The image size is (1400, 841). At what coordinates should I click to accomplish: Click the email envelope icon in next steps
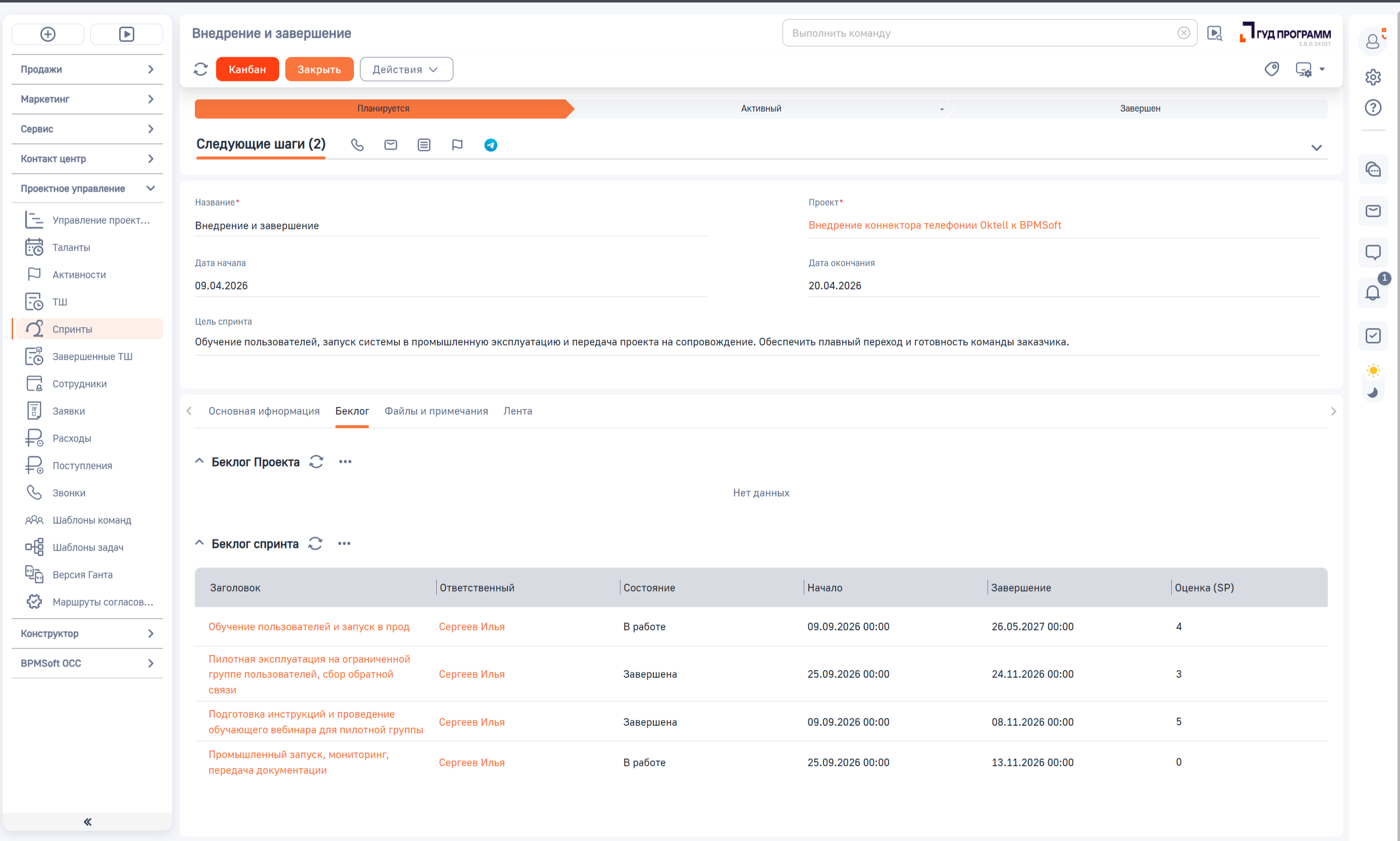[390, 145]
